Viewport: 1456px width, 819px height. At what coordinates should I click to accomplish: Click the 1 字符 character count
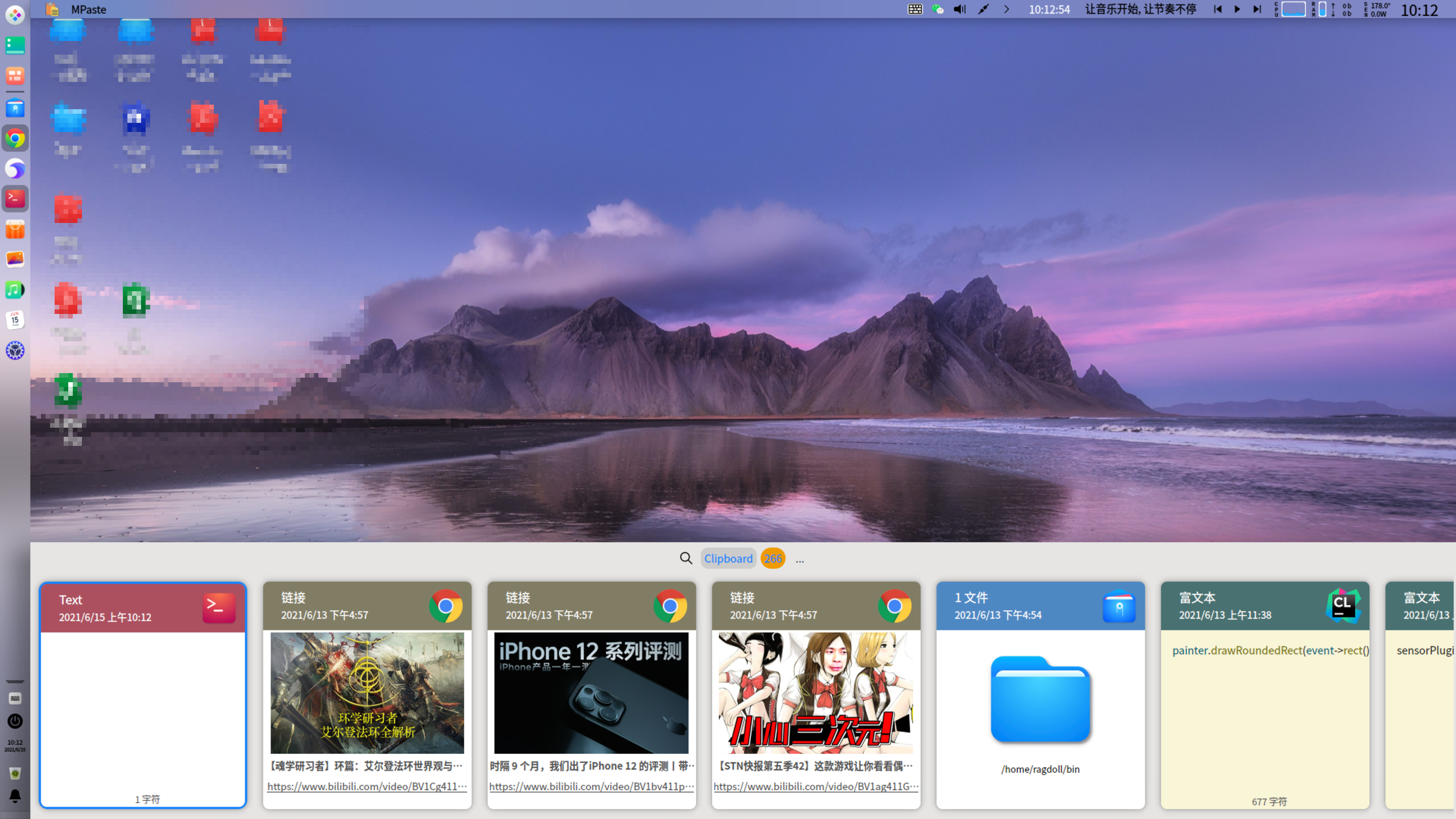click(x=147, y=799)
